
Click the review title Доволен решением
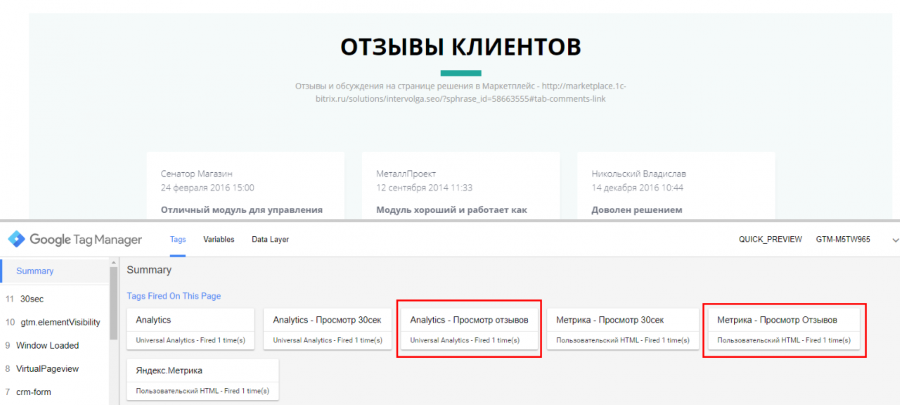point(637,210)
